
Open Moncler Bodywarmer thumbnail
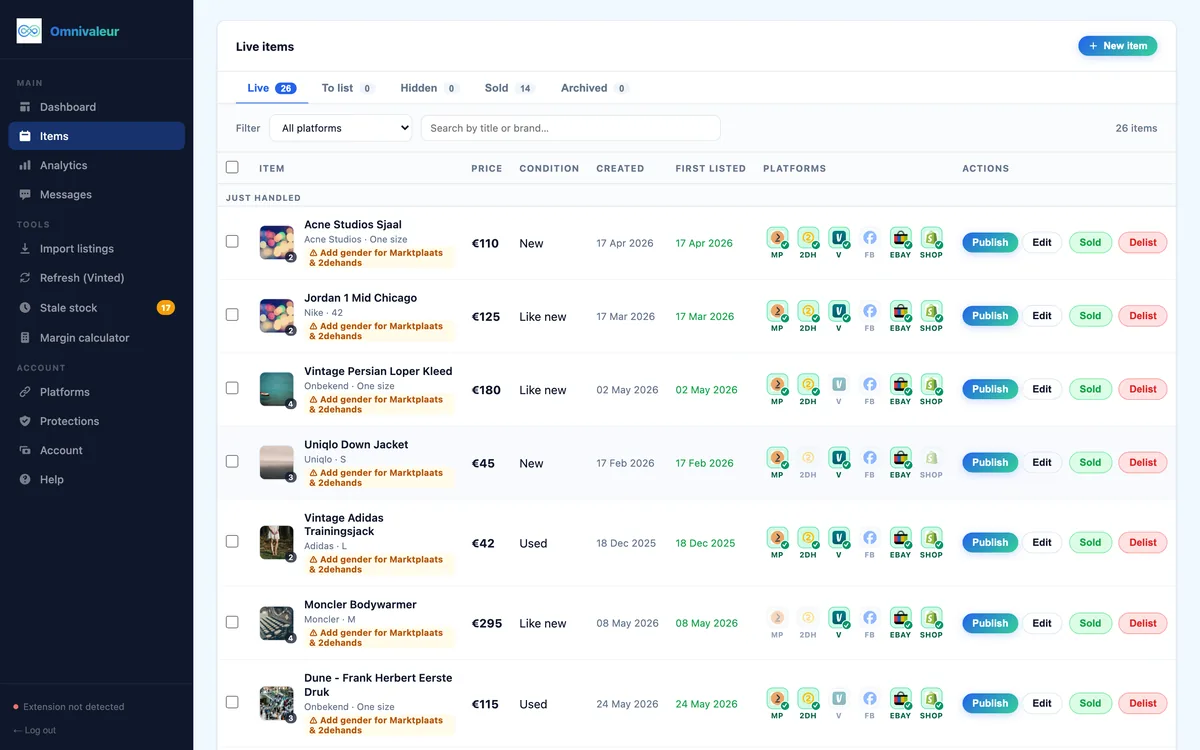click(276, 623)
